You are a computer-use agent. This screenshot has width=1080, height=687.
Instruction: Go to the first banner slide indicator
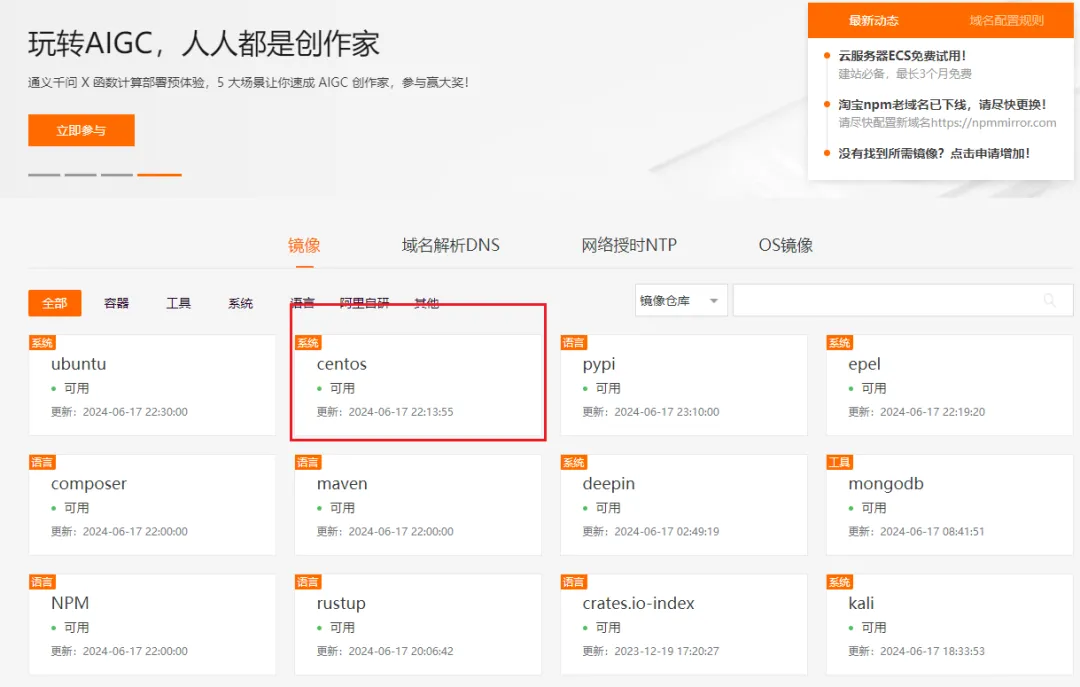coord(44,175)
